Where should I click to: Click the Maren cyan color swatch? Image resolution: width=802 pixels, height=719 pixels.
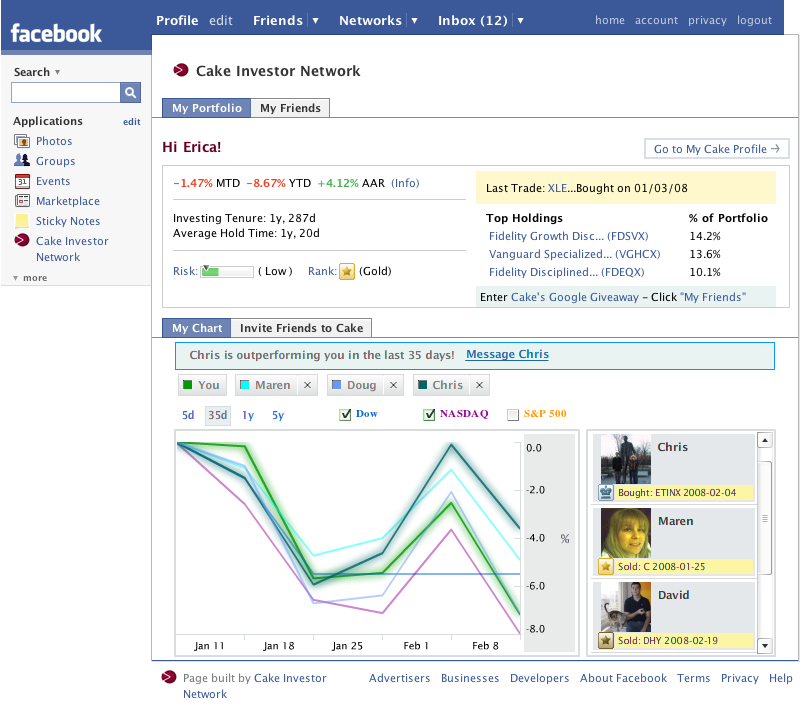(x=244, y=385)
